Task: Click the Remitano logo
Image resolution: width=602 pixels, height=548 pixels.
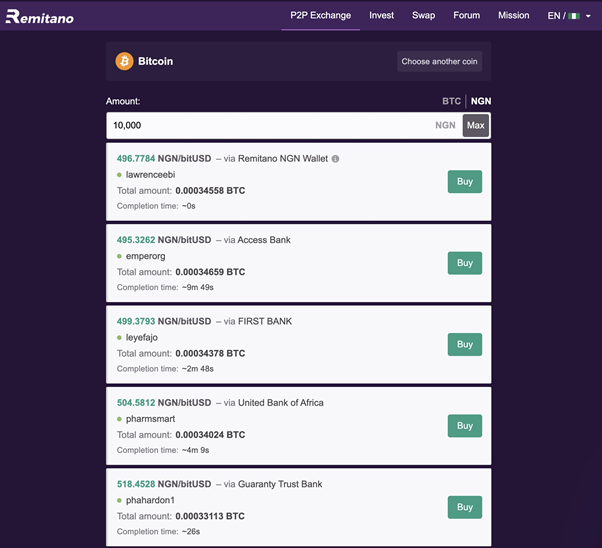Action: (x=40, y=17)
